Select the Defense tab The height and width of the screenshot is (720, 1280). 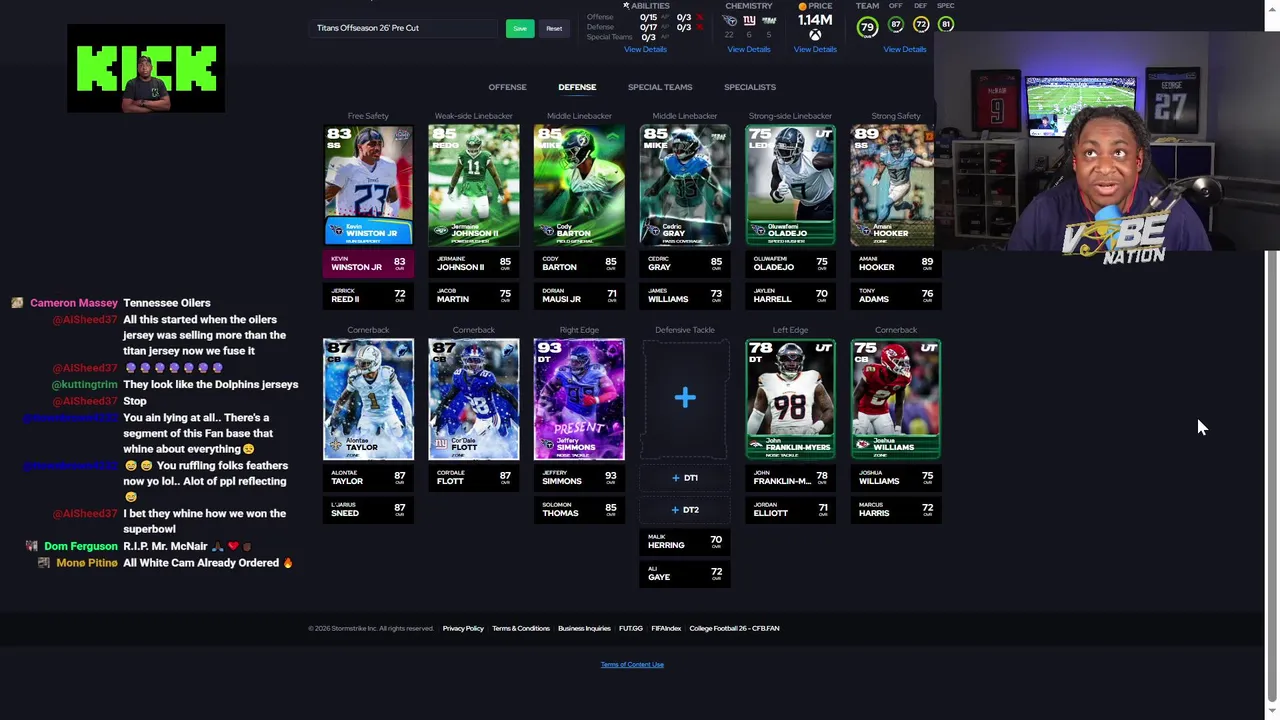(x=577, y=87)
